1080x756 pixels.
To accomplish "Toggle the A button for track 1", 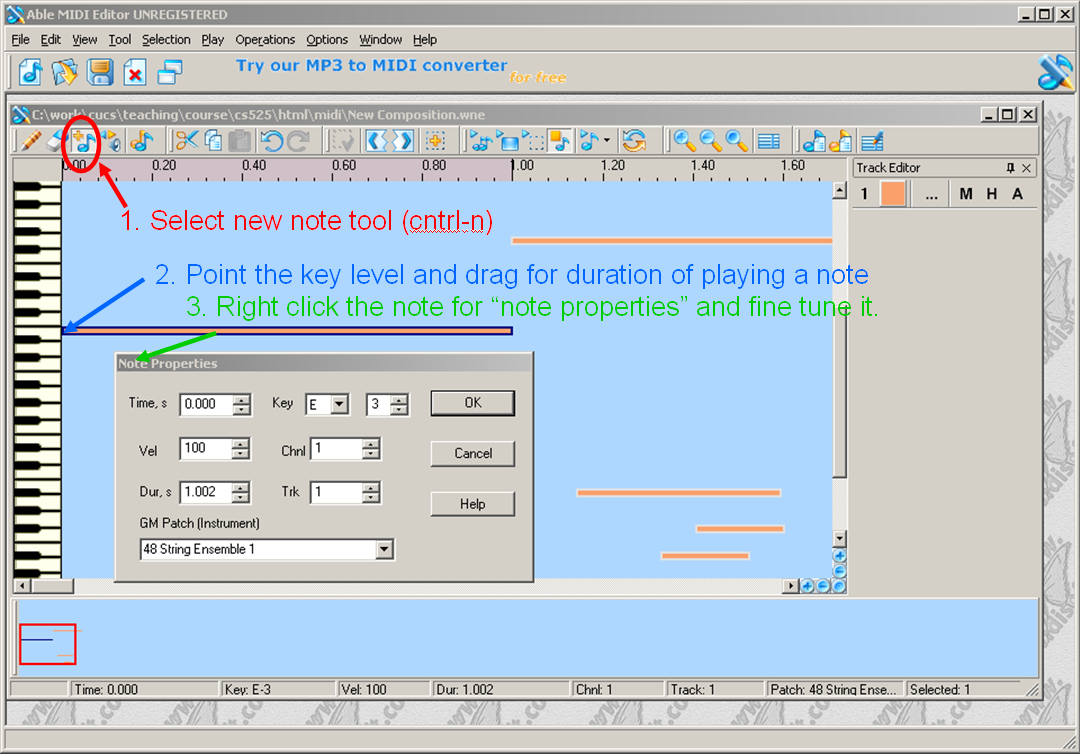I will (1017, 193).
